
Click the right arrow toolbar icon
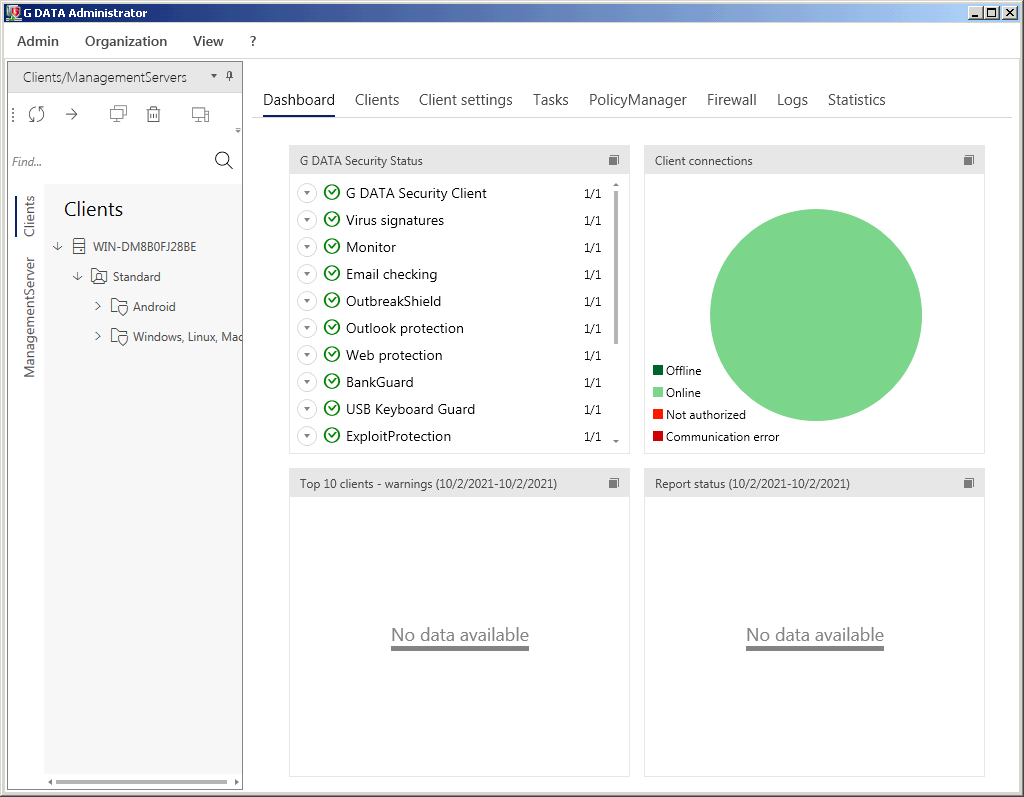pos(72,114)
